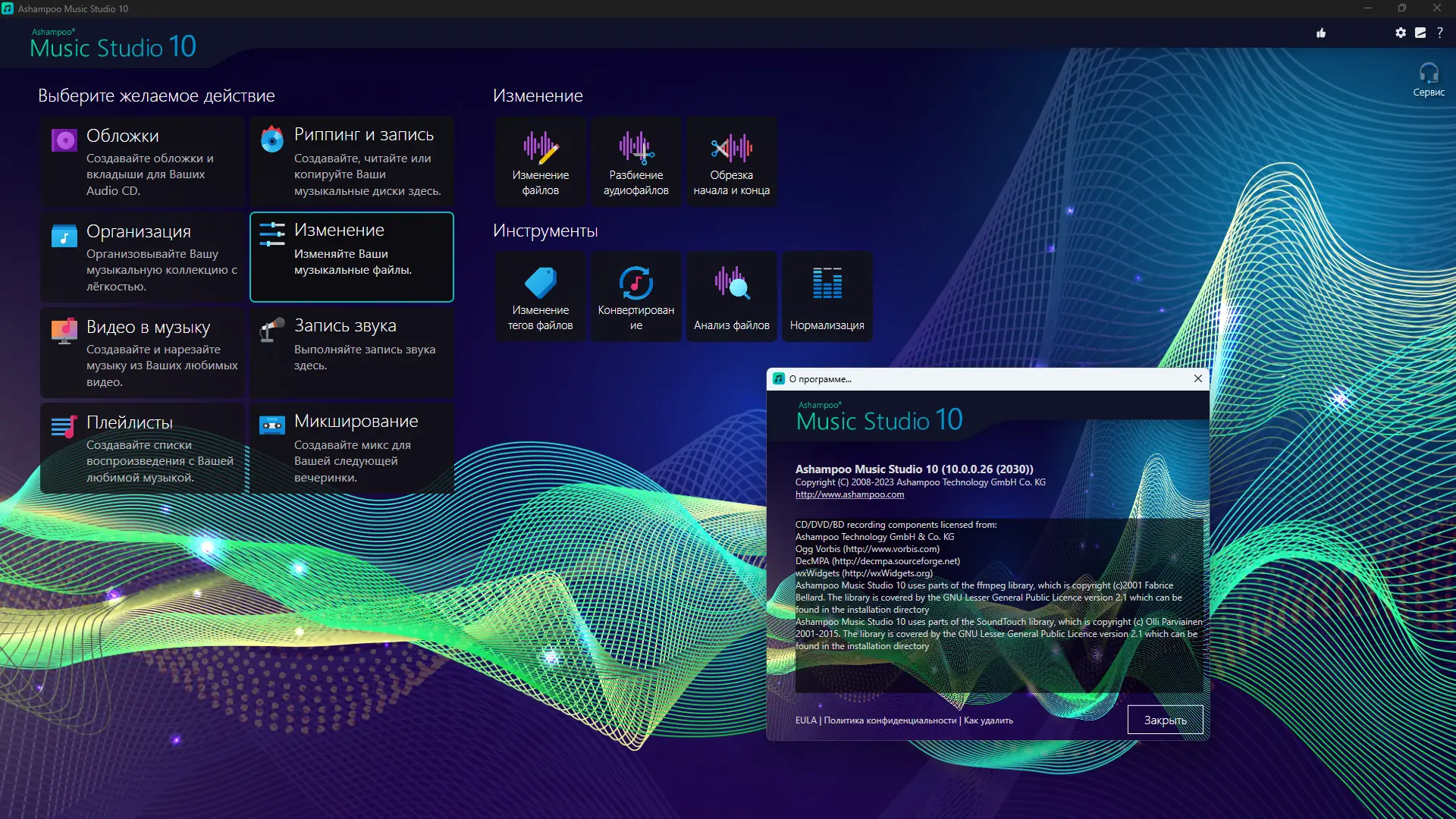Open the Конвертирование converter tool

[x=635, y=297]
